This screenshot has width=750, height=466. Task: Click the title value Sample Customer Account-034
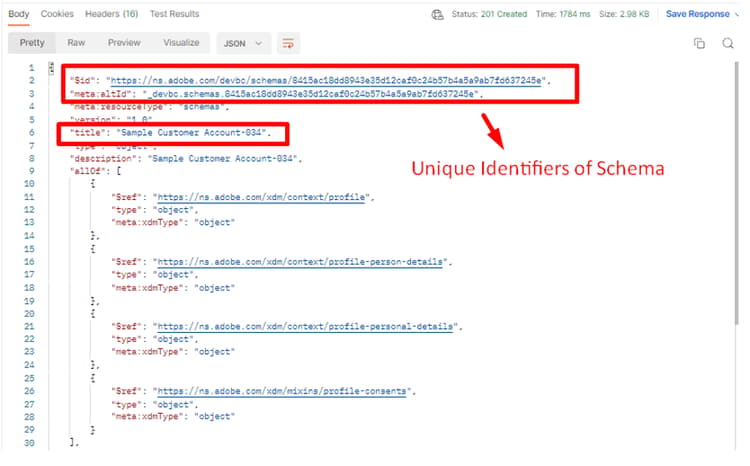click(x=193, y=133)
